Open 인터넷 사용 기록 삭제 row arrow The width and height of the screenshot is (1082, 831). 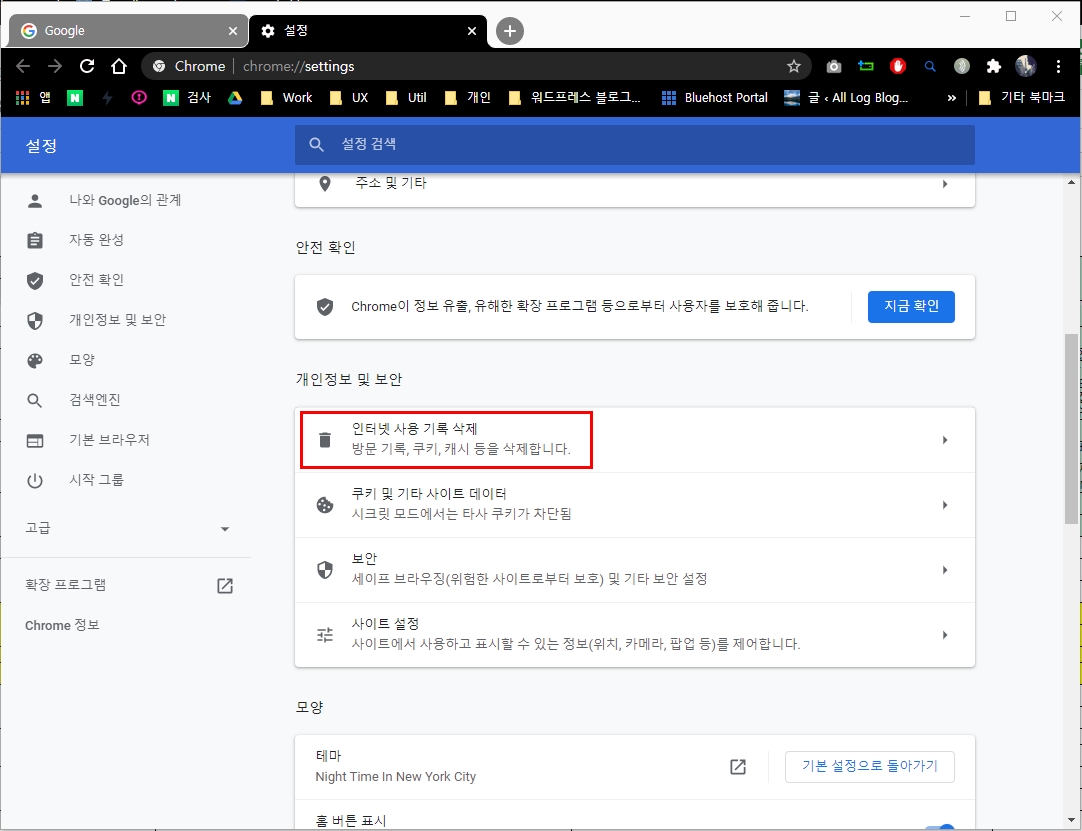pos(945,440)
